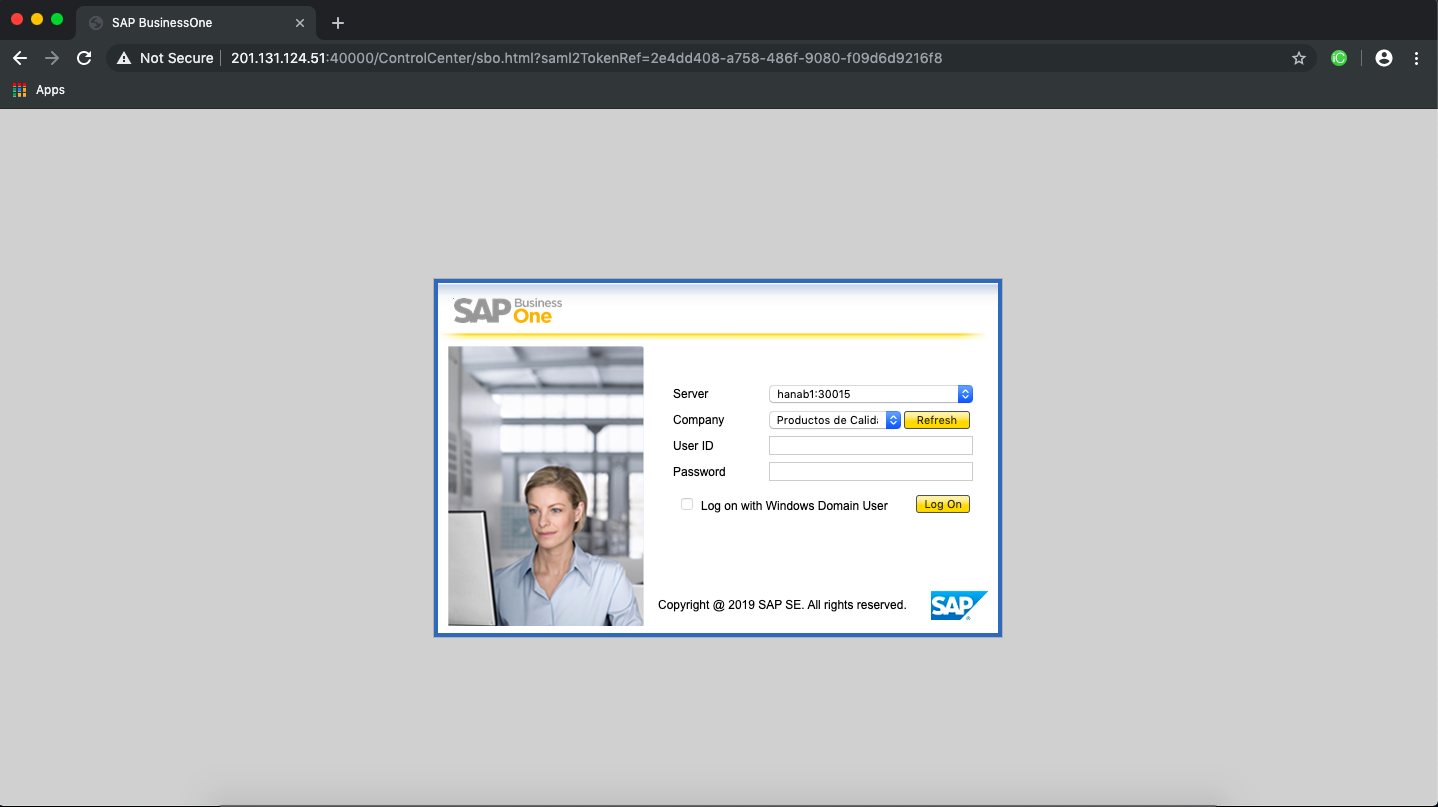Open the Company dropdown Productos de Calidad
This screenshot has width=1438, height=807.
(x=835, y=420)
